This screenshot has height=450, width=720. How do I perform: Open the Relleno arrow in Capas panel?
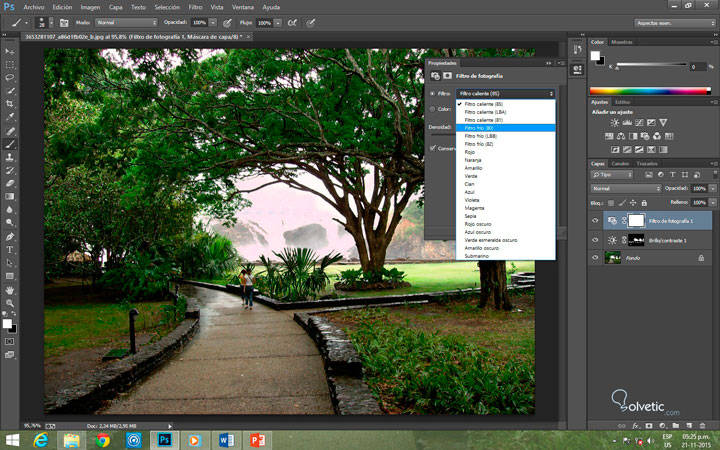(x=713, y=202)
